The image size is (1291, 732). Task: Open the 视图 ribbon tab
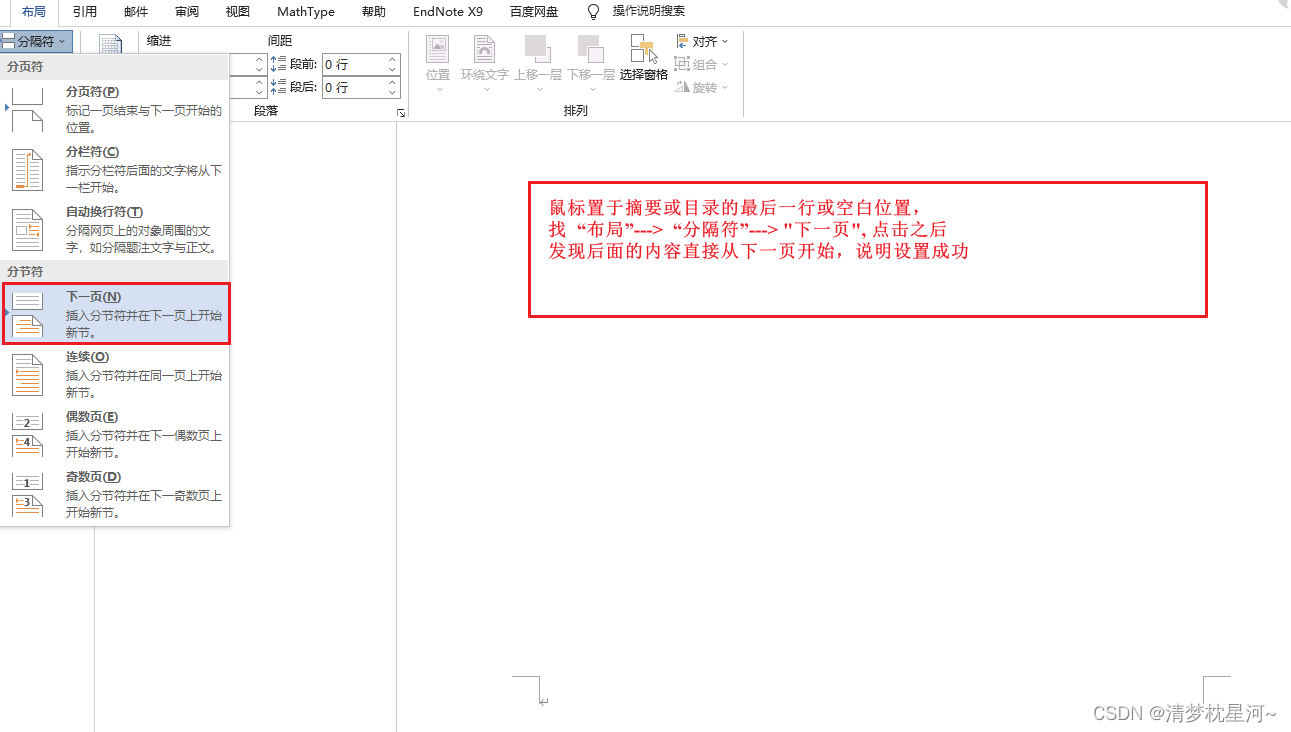pos(238,12)
